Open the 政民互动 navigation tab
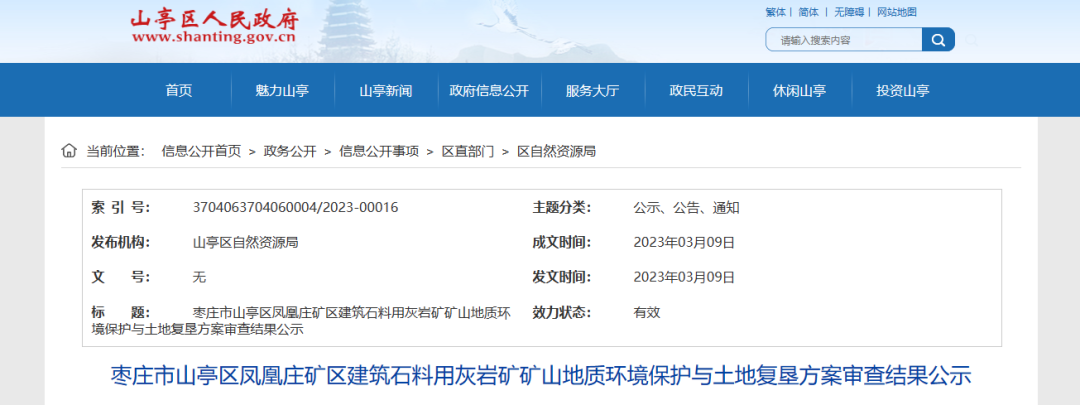This screenshot has height=405, width=1080. [x=696, y=91]
